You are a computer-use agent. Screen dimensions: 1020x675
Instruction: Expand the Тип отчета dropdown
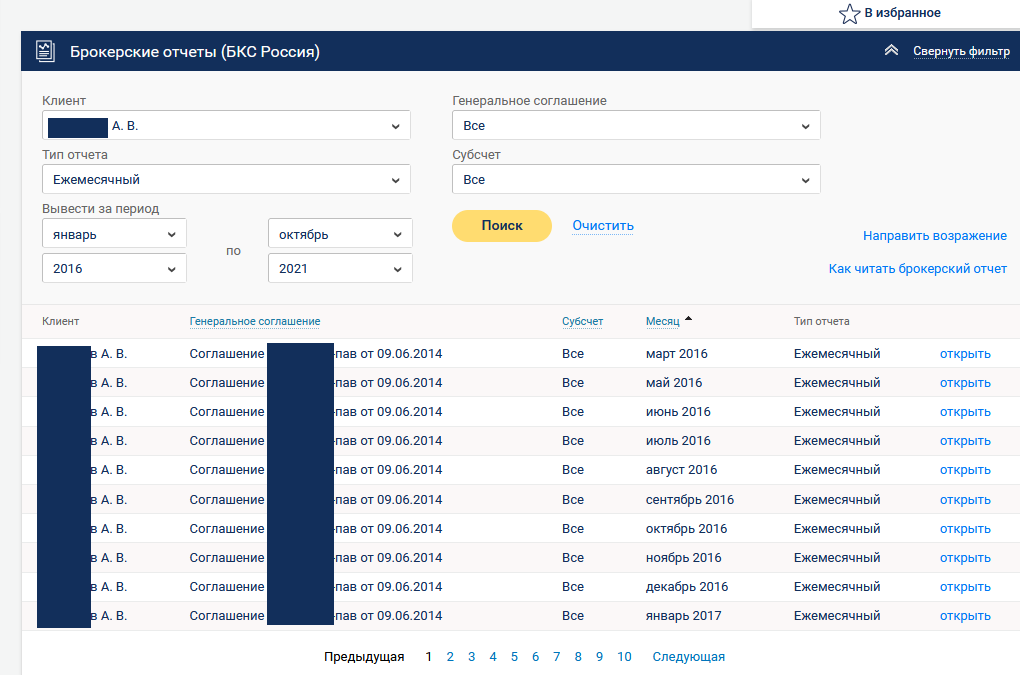(x=226, y=180)
